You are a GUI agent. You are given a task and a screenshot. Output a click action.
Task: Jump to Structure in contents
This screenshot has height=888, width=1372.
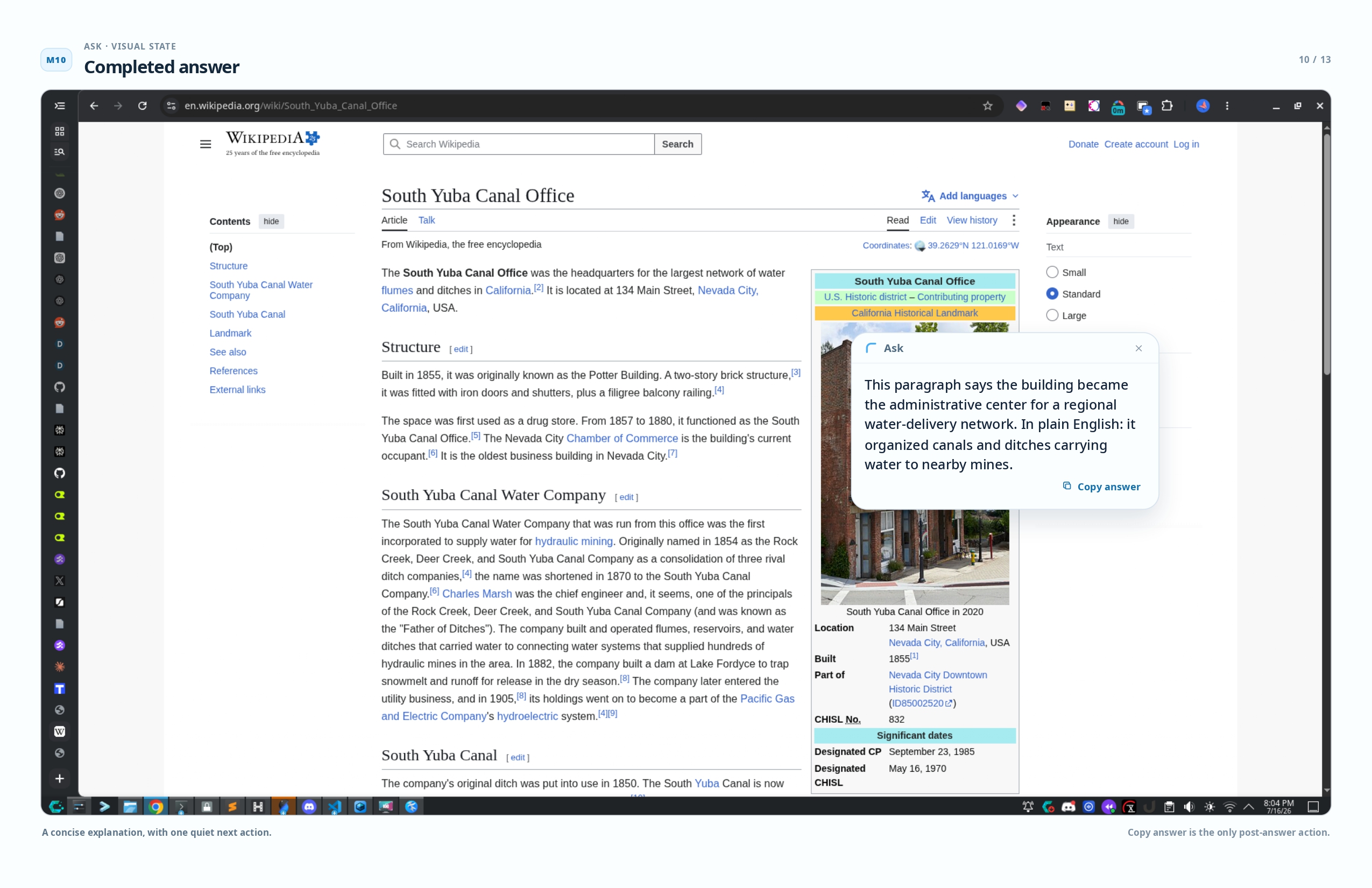pos(229,266)
